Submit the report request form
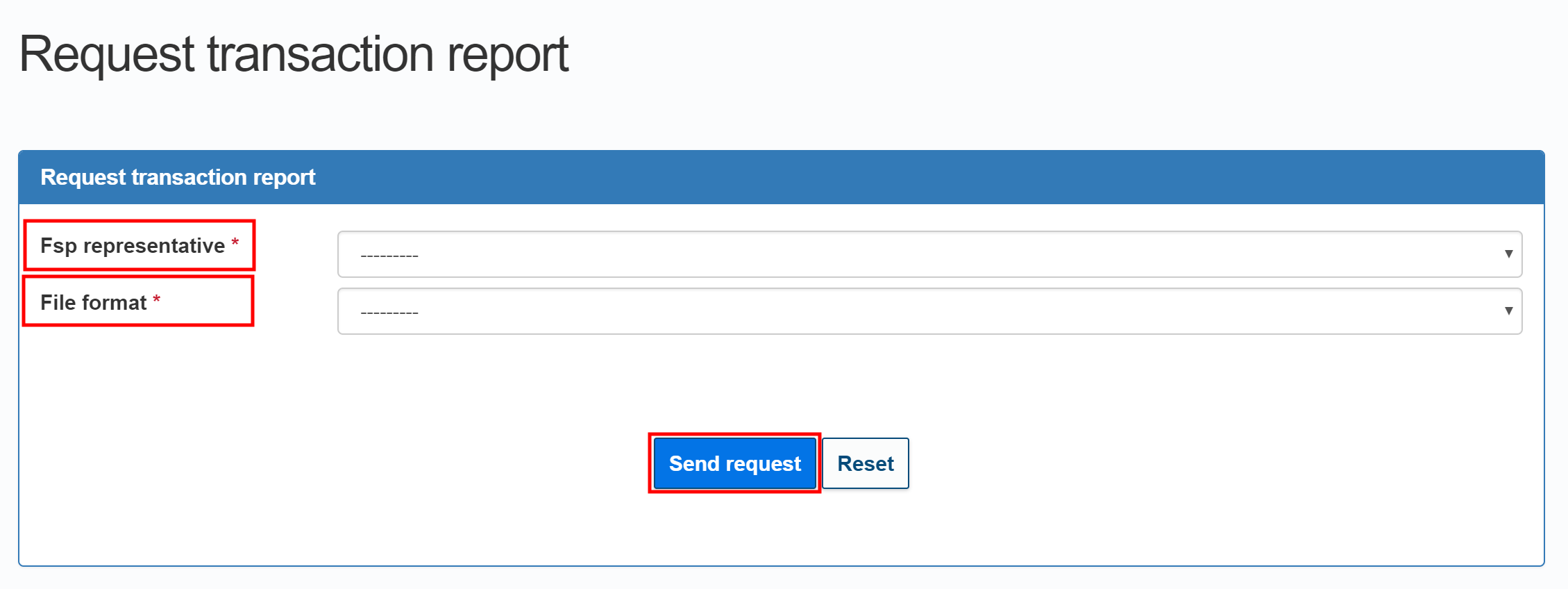Viewport: 1568px width, 589px height. pyautogui.click(x=734, y=463)
